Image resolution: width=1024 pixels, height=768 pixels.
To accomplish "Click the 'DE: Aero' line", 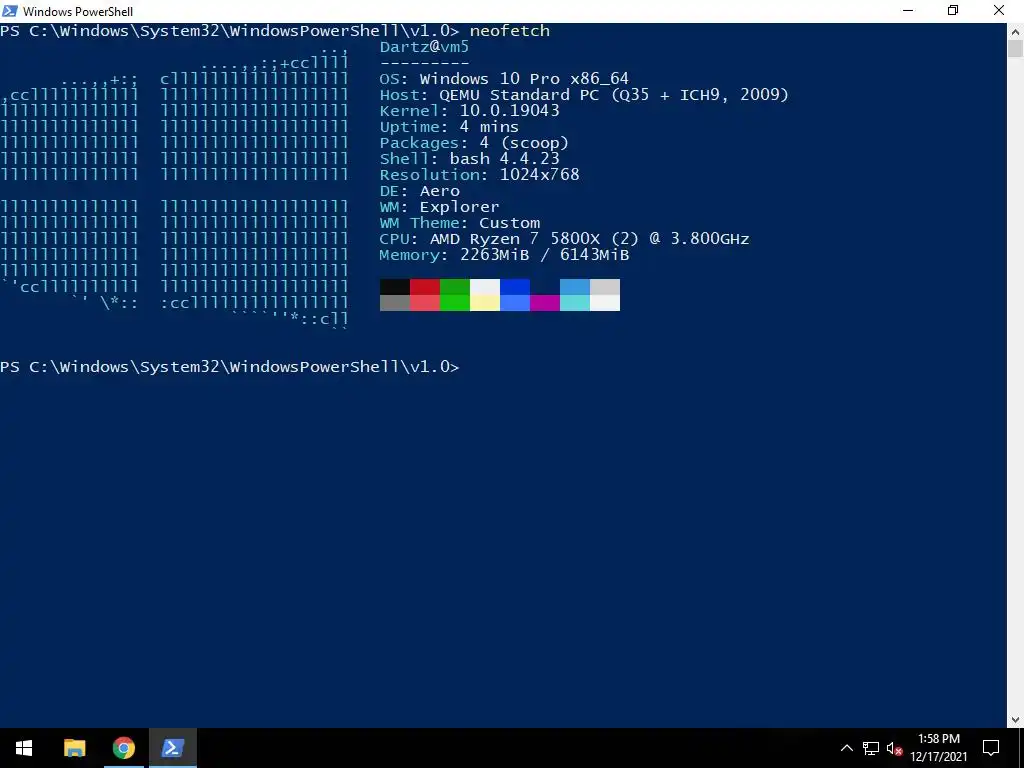I will 420,191.
